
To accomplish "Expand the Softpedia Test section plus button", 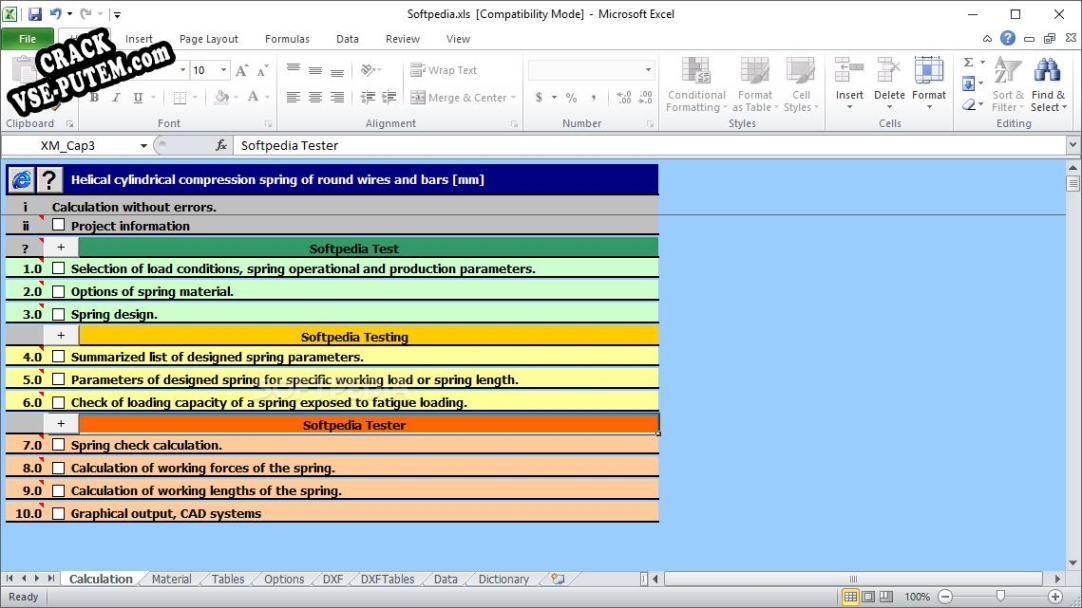I will coord(60,248).
